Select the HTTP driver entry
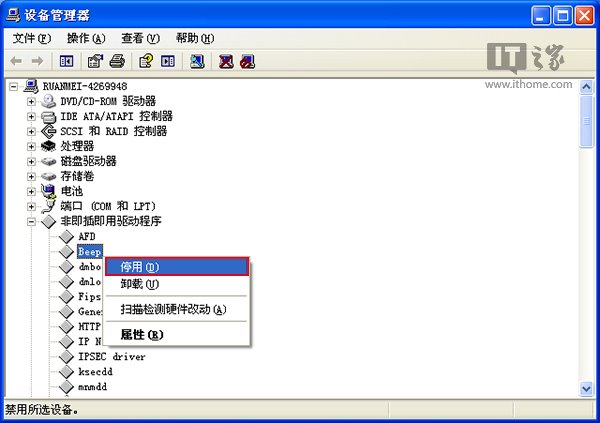 coord(90,327)
